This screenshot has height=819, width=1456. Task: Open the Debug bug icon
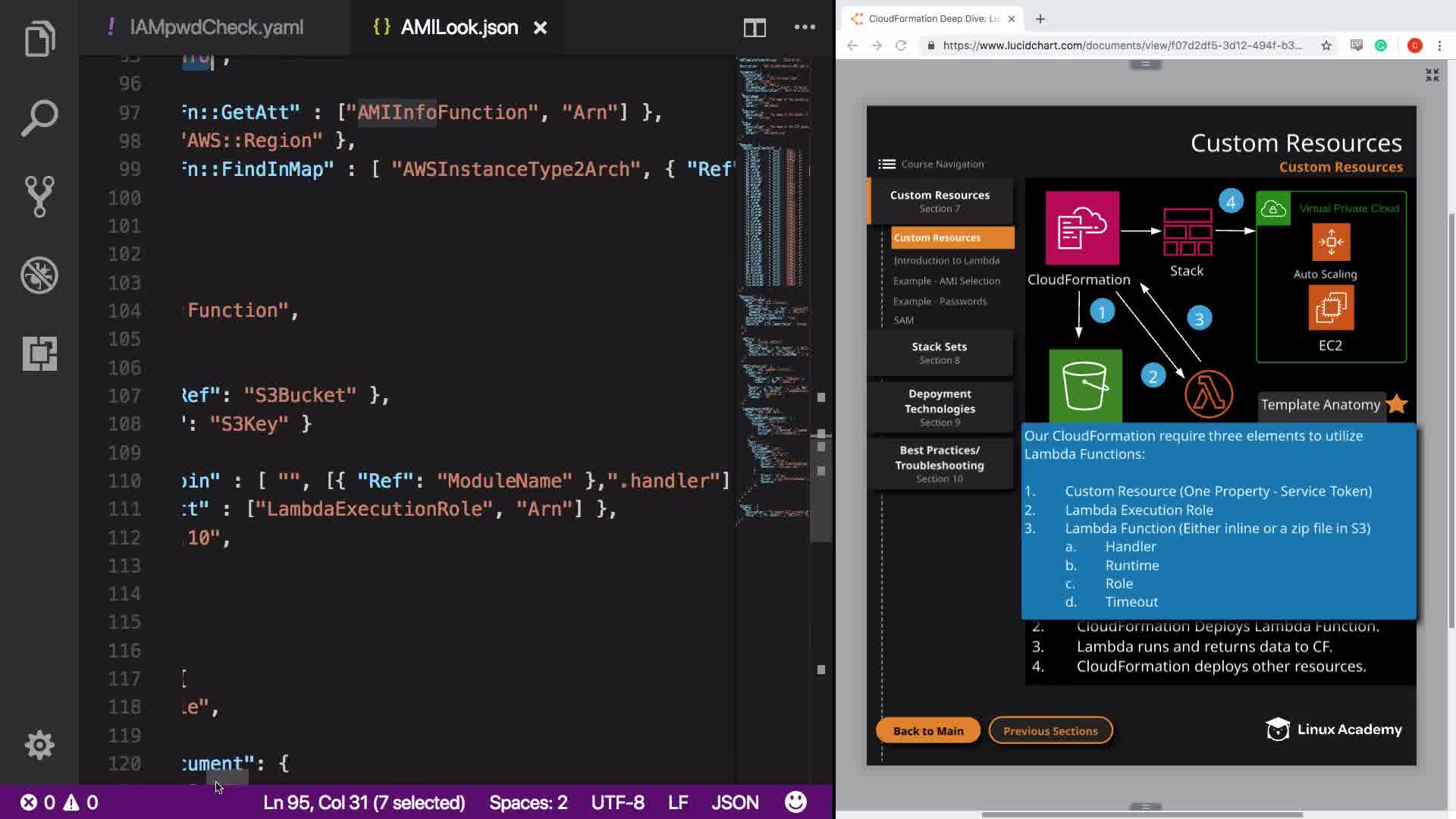39,275
